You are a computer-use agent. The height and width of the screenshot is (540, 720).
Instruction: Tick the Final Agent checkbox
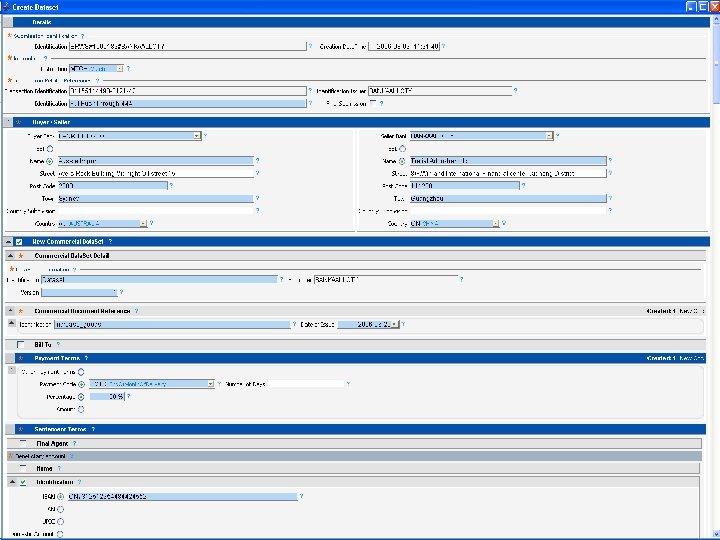coord(23,444)
